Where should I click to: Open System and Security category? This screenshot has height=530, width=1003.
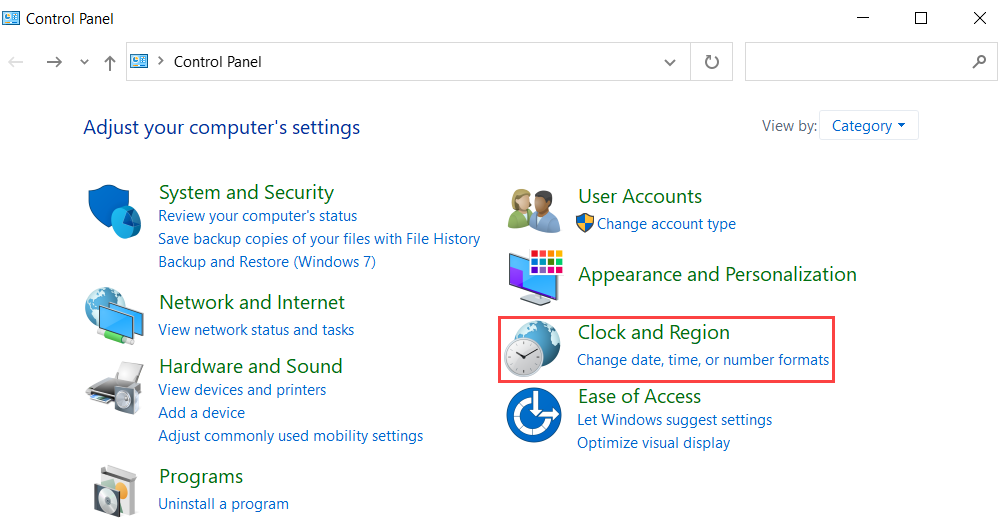246,192
